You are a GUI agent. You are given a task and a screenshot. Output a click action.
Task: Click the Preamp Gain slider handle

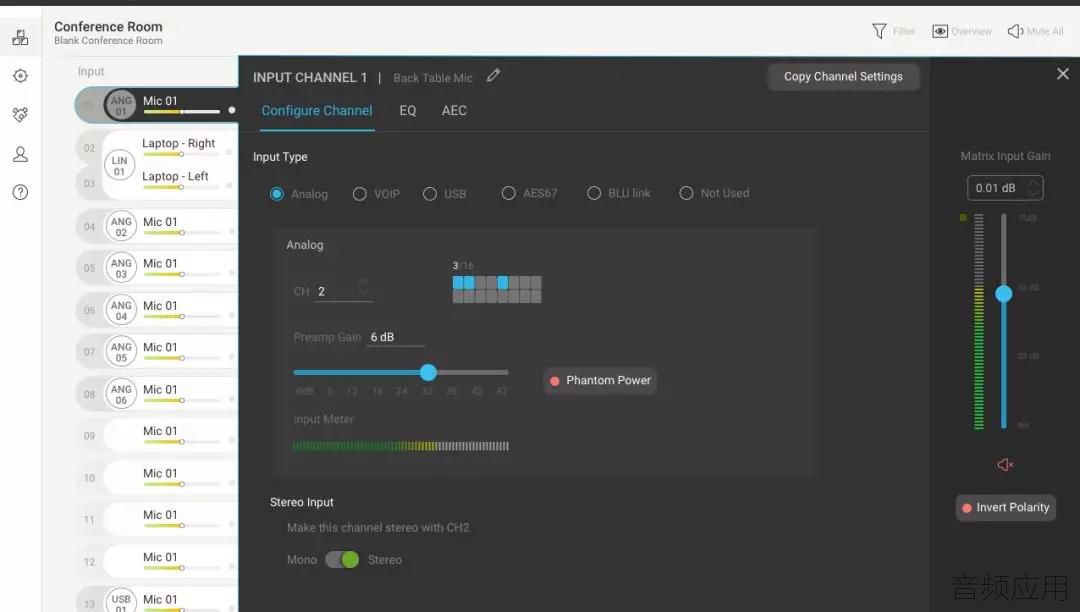(x=428, y=372)
